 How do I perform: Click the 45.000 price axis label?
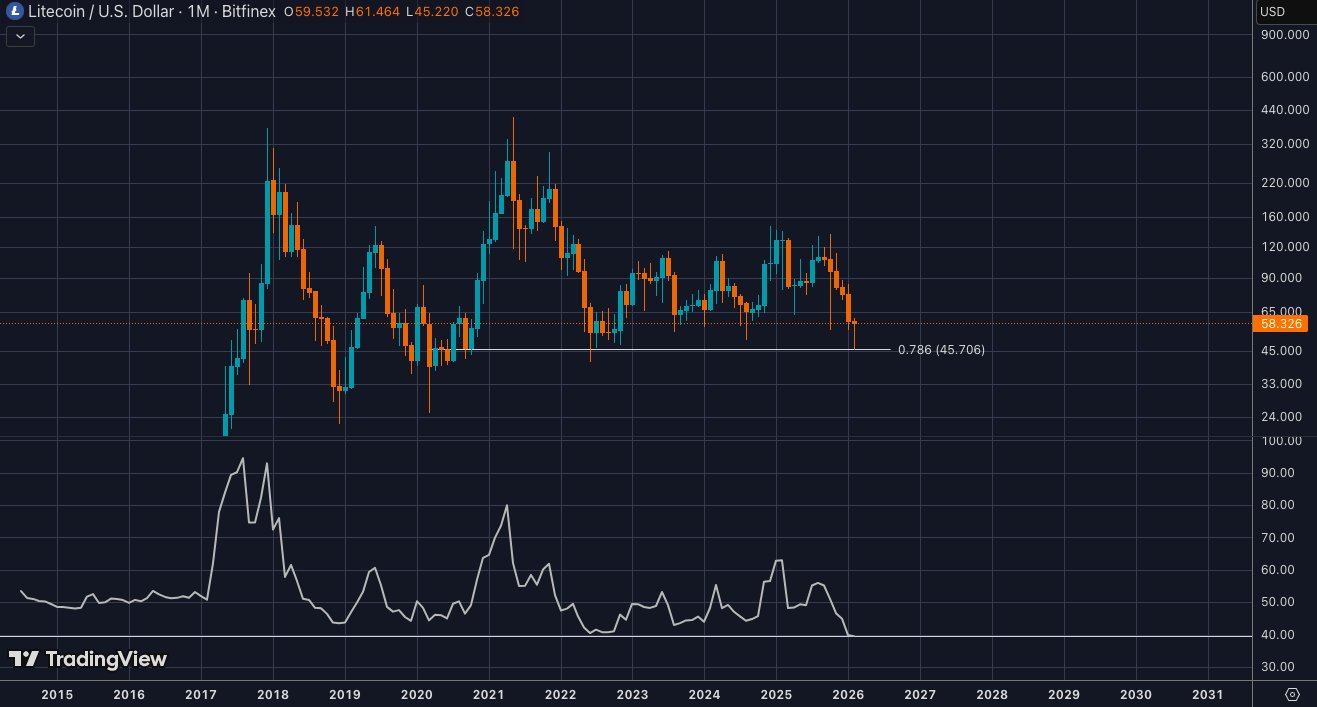[1282, 351]
